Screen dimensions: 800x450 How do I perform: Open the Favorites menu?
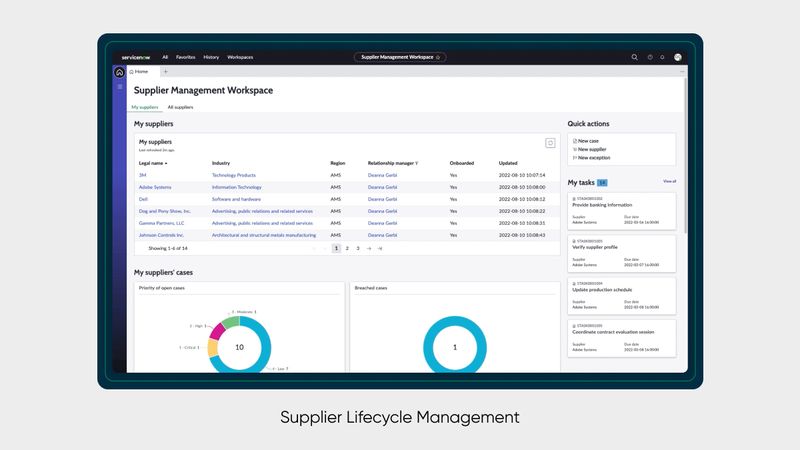tap(185, 57)
